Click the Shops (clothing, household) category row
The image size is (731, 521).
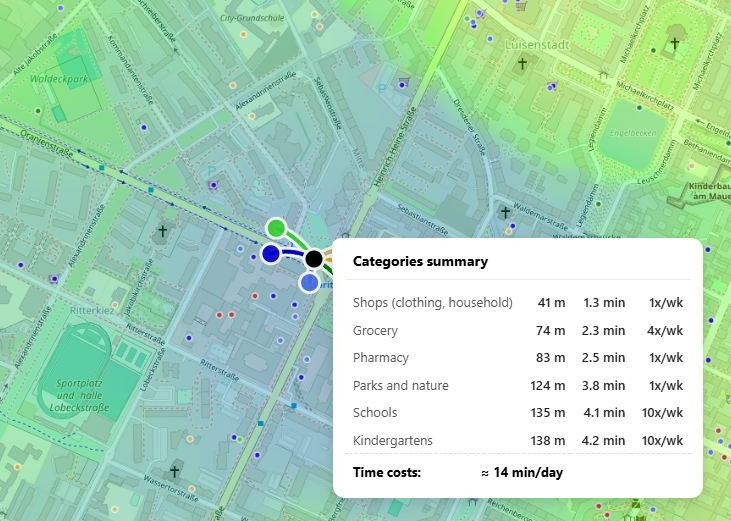coord(518,302)
